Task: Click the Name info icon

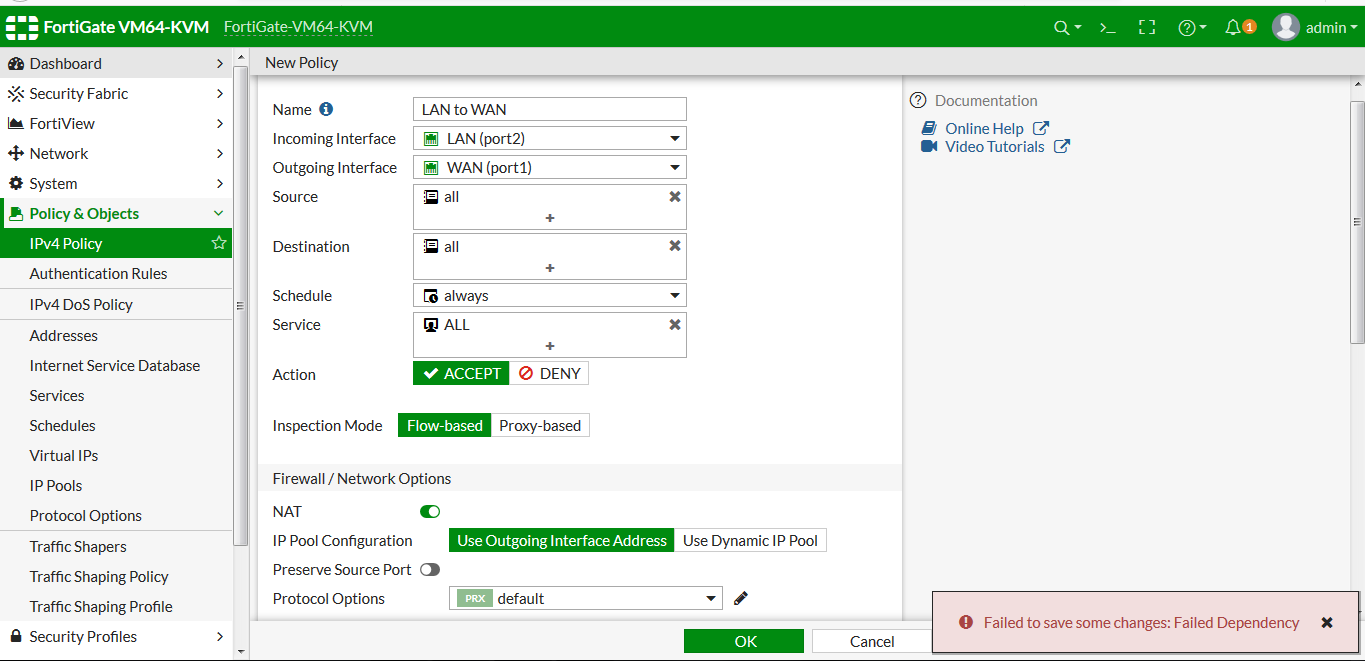Action: [325, 109]
